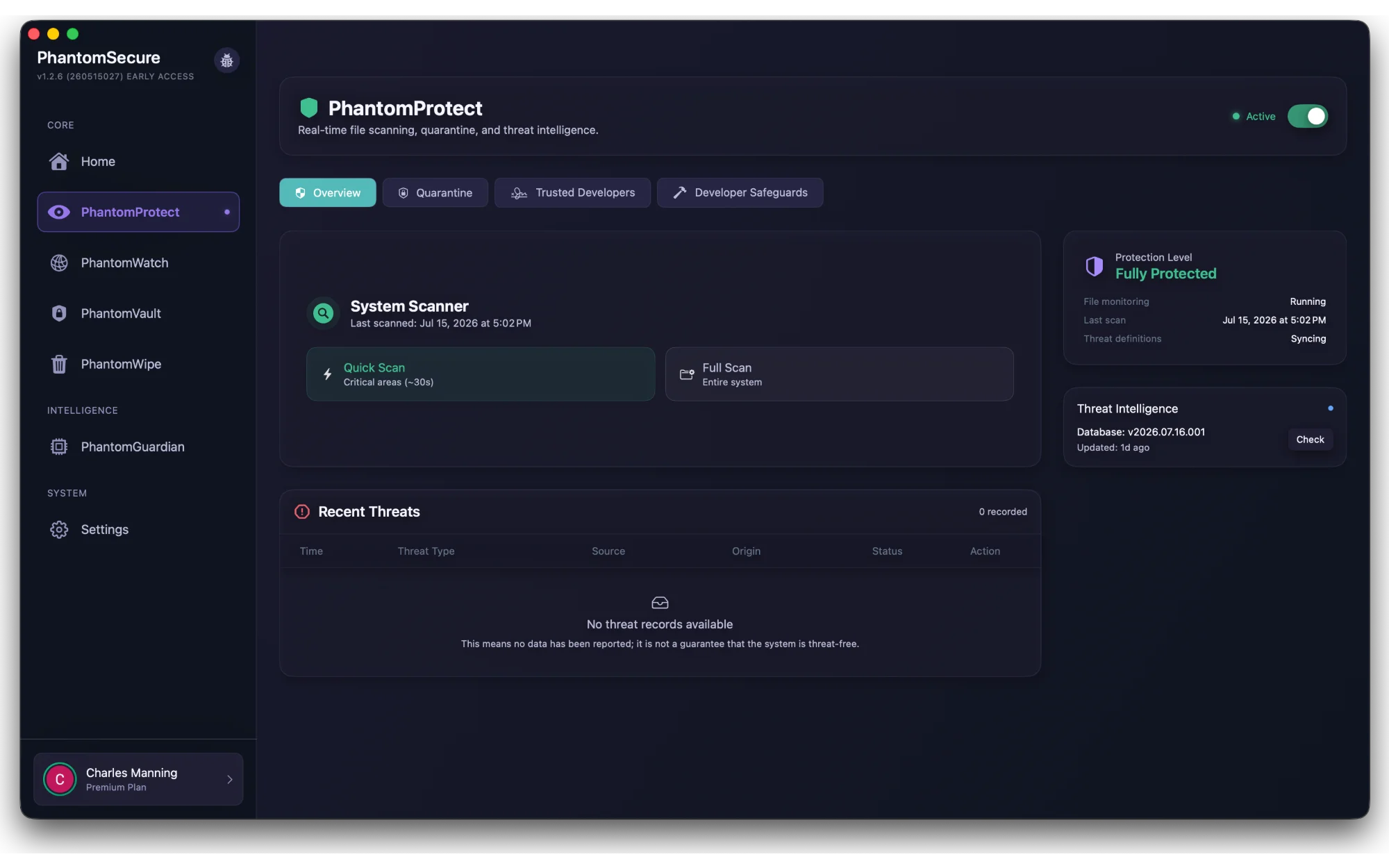This screenshot has width=1389, height=868.
Task: Open PhantomGuardian from the sidebar
Action: 138,446
